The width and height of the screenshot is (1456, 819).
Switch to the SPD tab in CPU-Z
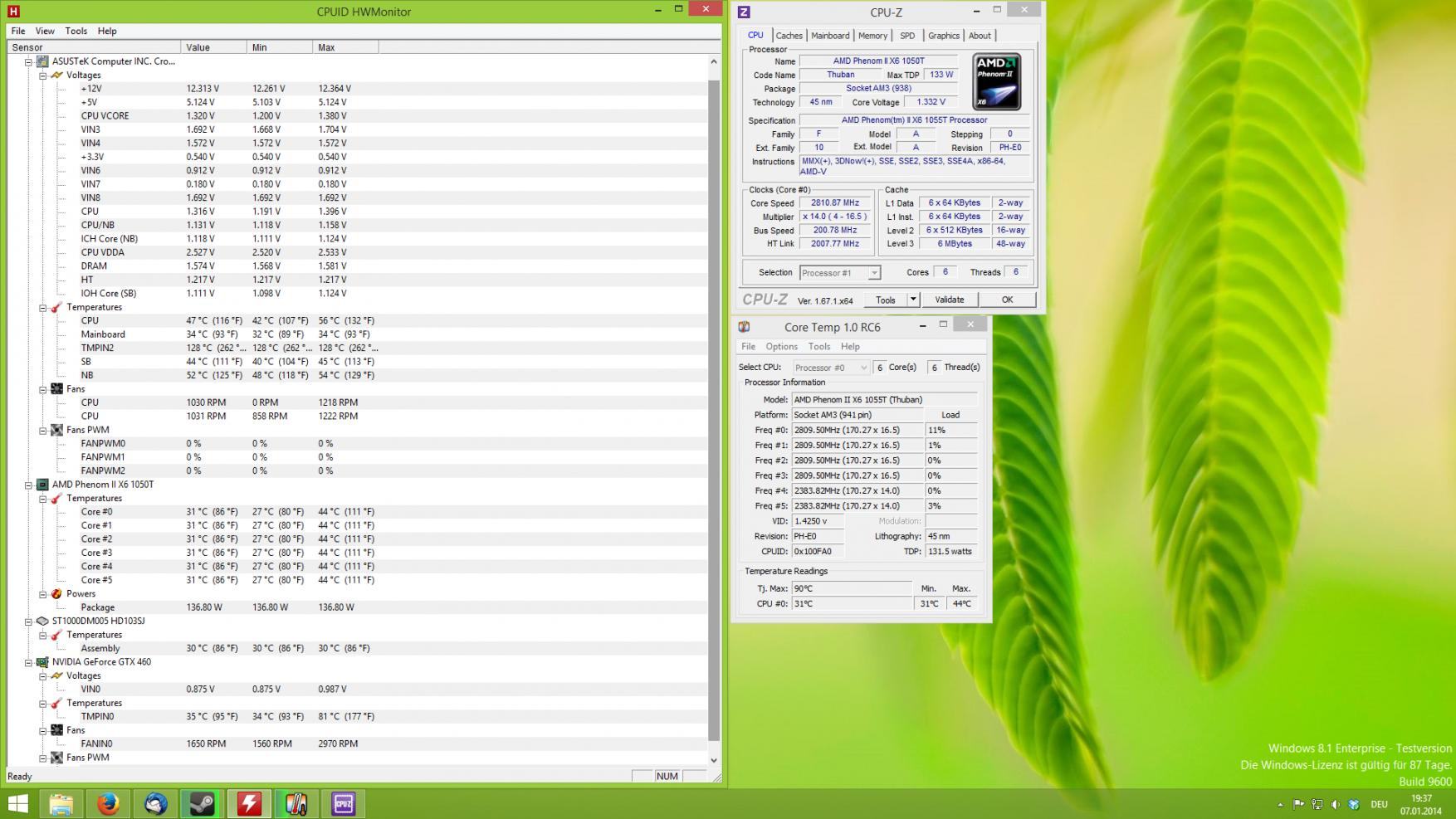[x=907, y=36]
